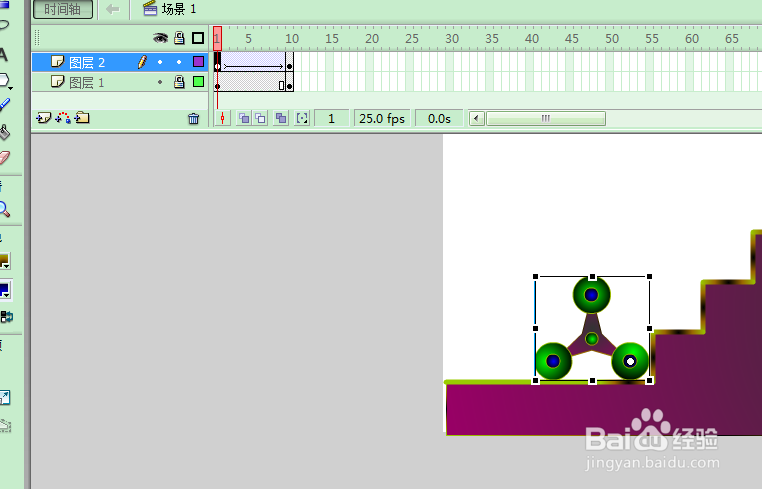Click the page icon of 图层 2
This screenshot has width=762, height=489.
tap(57, 62)
